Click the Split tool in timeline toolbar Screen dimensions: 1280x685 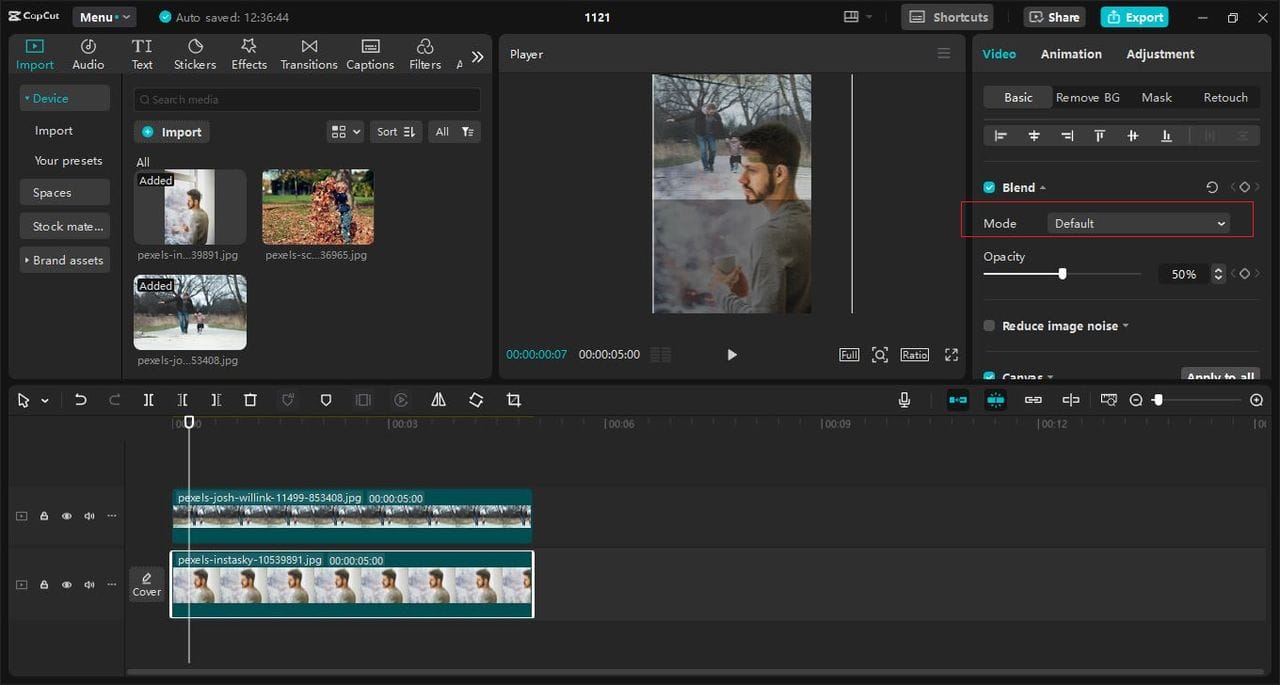[148, 400]
